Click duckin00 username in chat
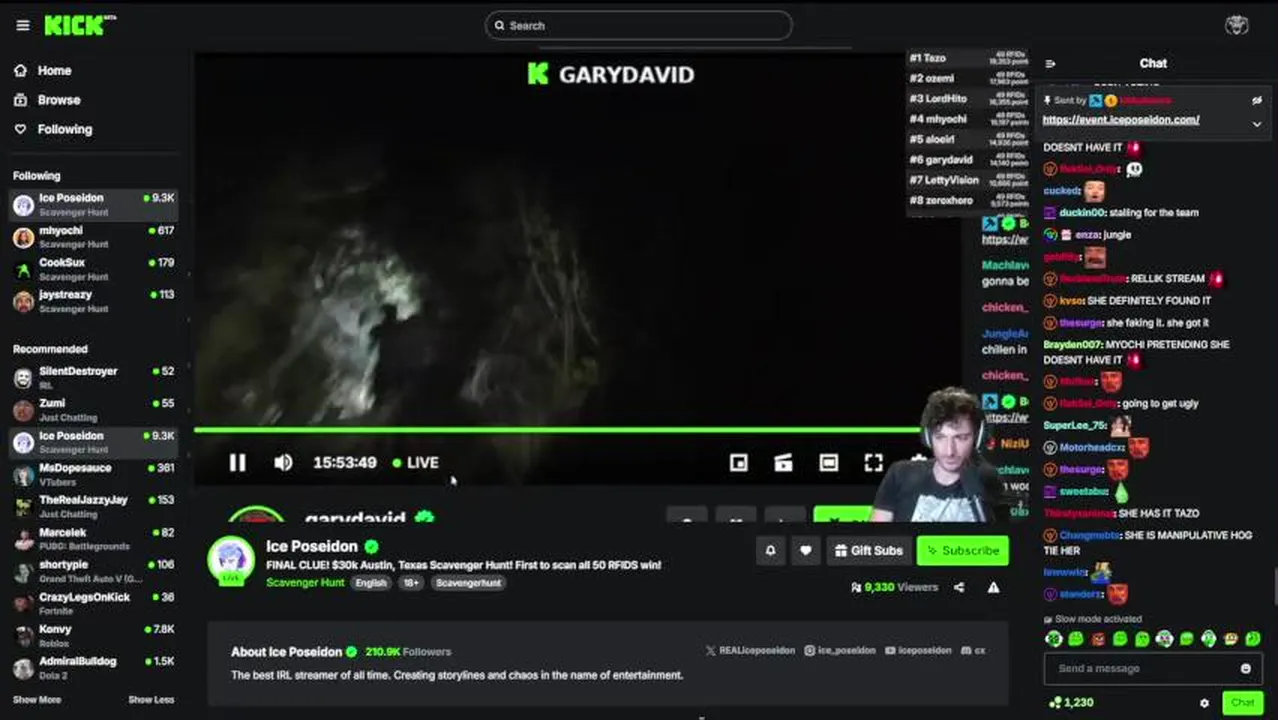The width and height of the screenshot is (1278, 720). coord(1082,212)
